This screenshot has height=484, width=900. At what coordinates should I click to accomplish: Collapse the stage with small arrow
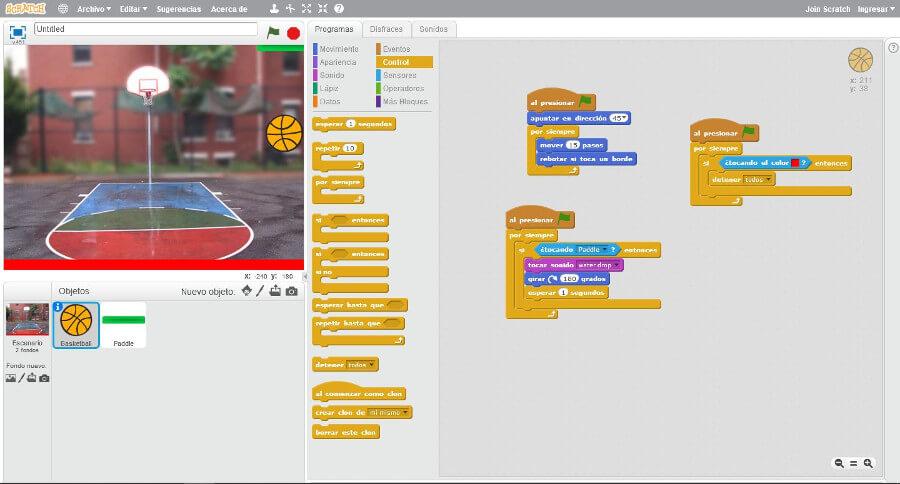305,277
